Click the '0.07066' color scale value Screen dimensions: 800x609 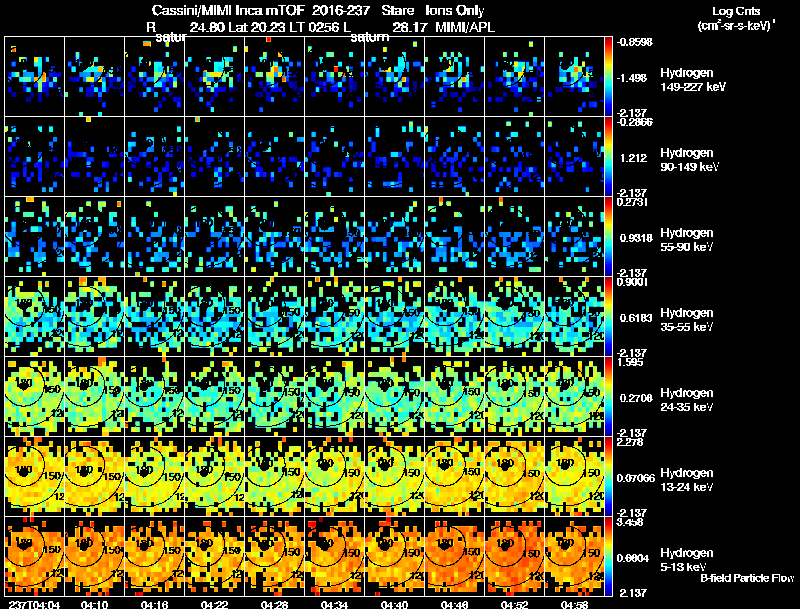point(636,478)
